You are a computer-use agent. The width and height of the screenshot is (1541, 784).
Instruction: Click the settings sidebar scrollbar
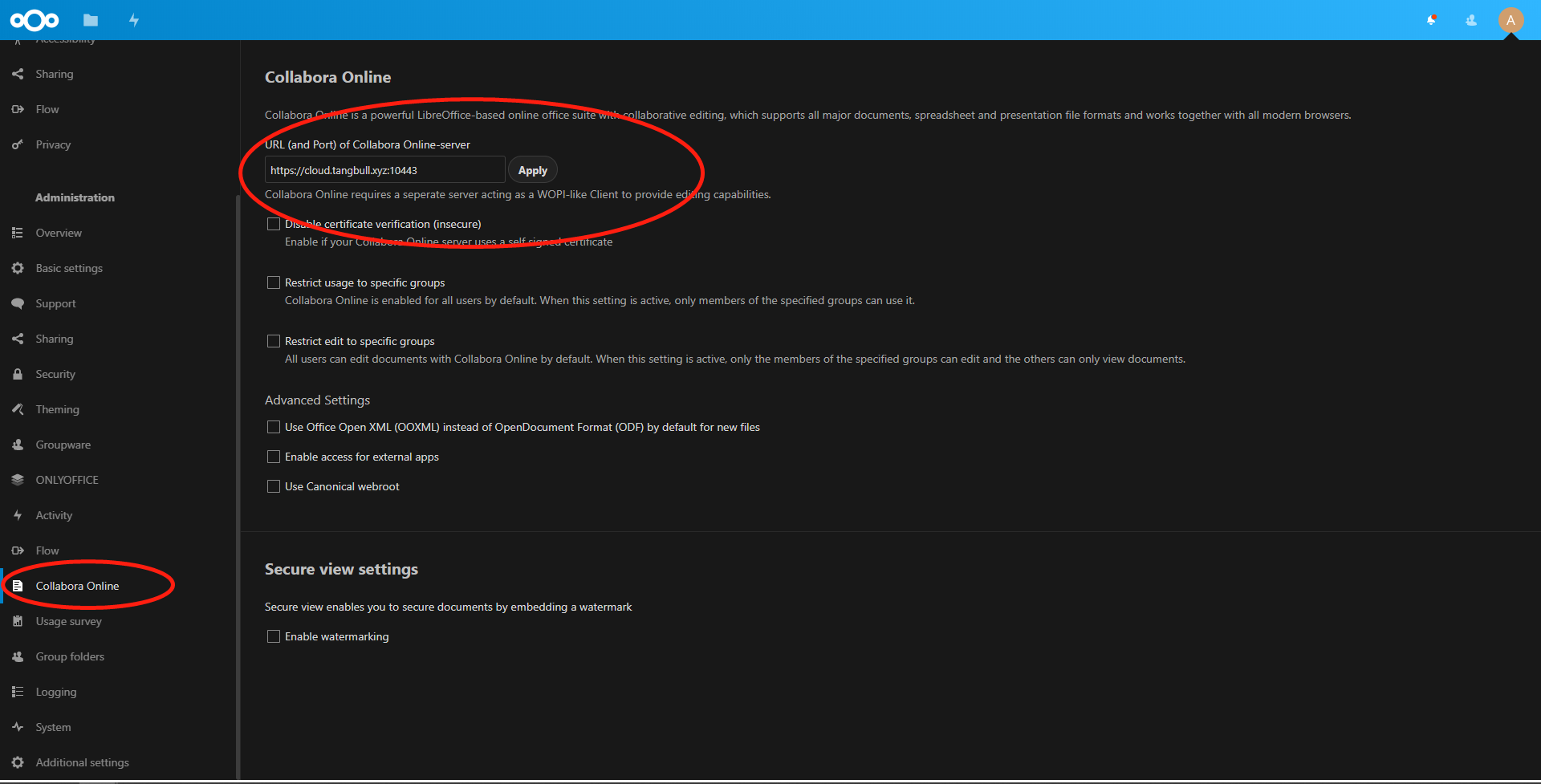pyautogui.click(x=238, y=486)
